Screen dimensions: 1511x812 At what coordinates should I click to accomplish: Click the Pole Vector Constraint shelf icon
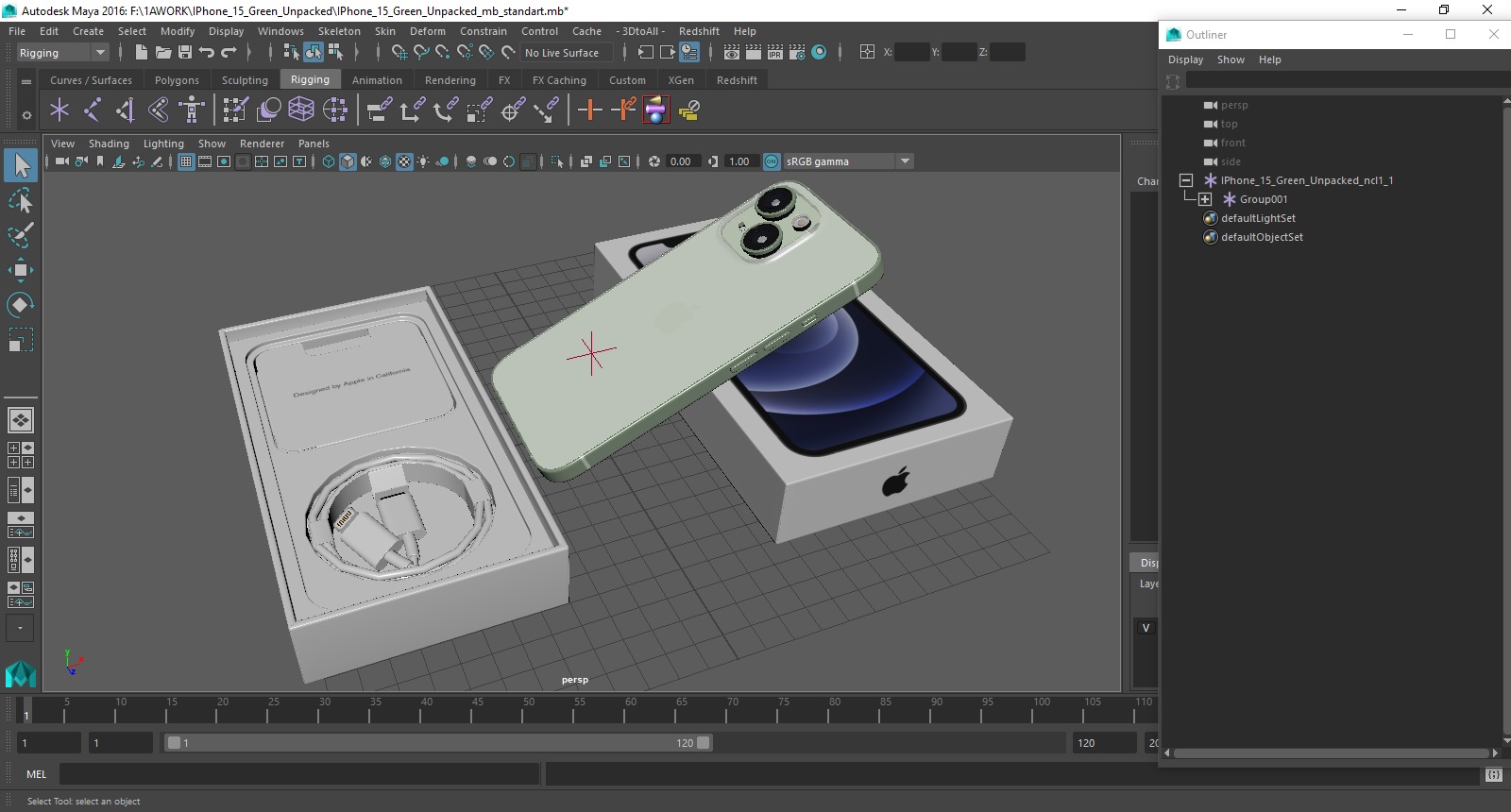tap(546, 110)
